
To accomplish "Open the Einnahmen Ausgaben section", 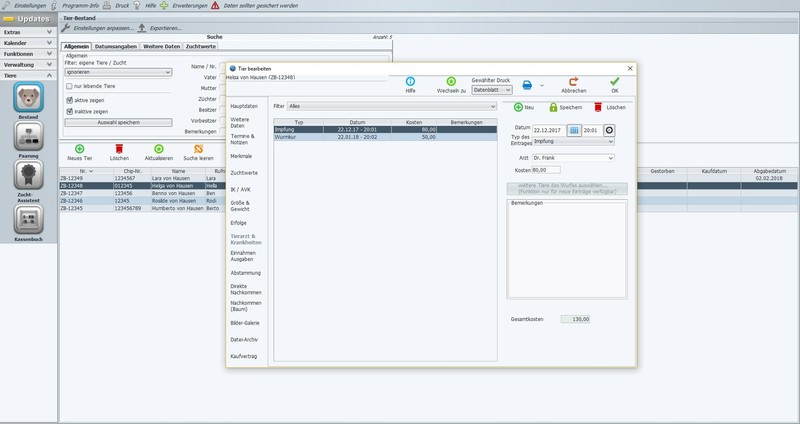I will pos(243,256).
